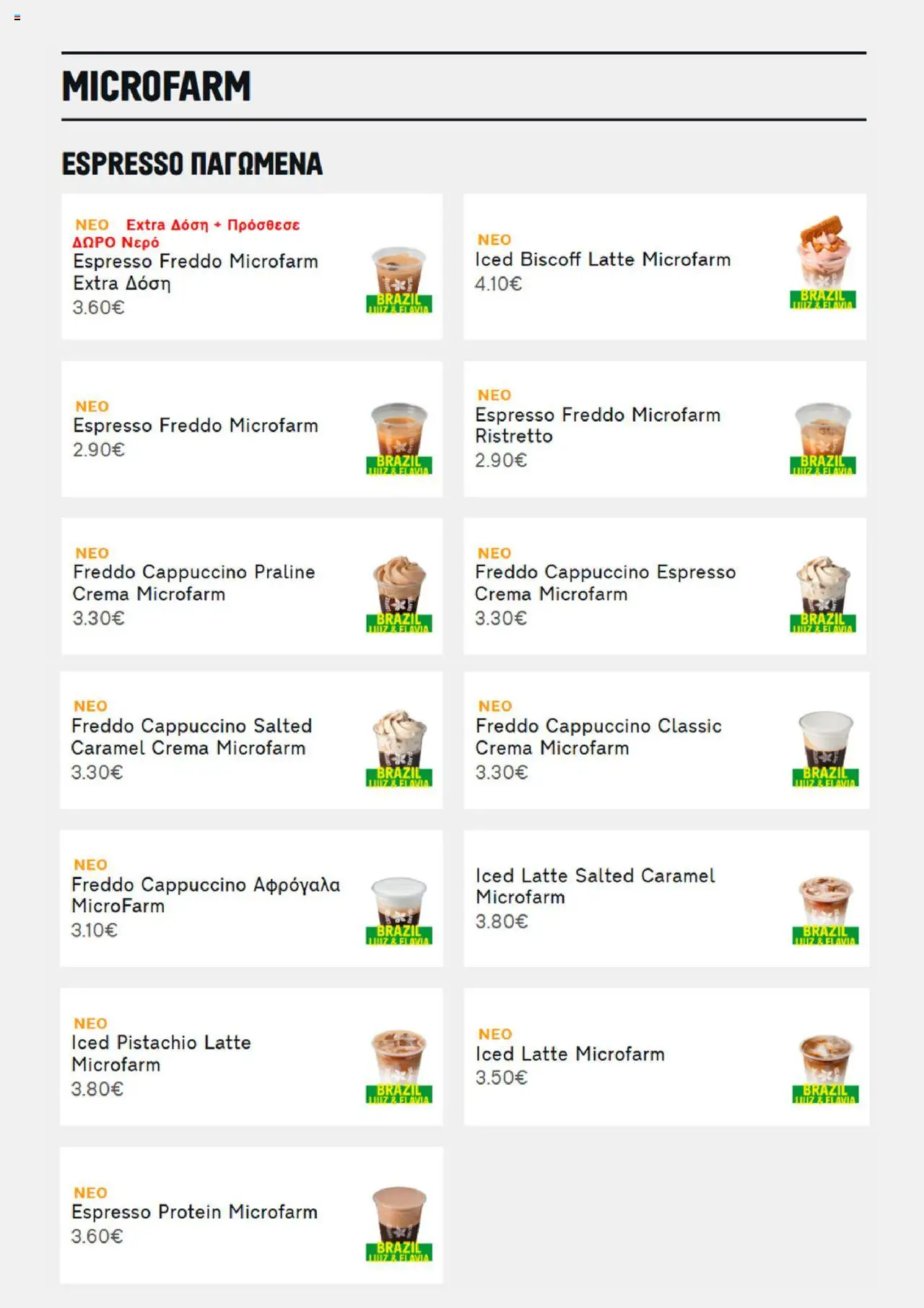Click the Freddo Cappuccino Classic Crema cup image
The width and height of the screenshot is (924, 1308).
point(826,748)
